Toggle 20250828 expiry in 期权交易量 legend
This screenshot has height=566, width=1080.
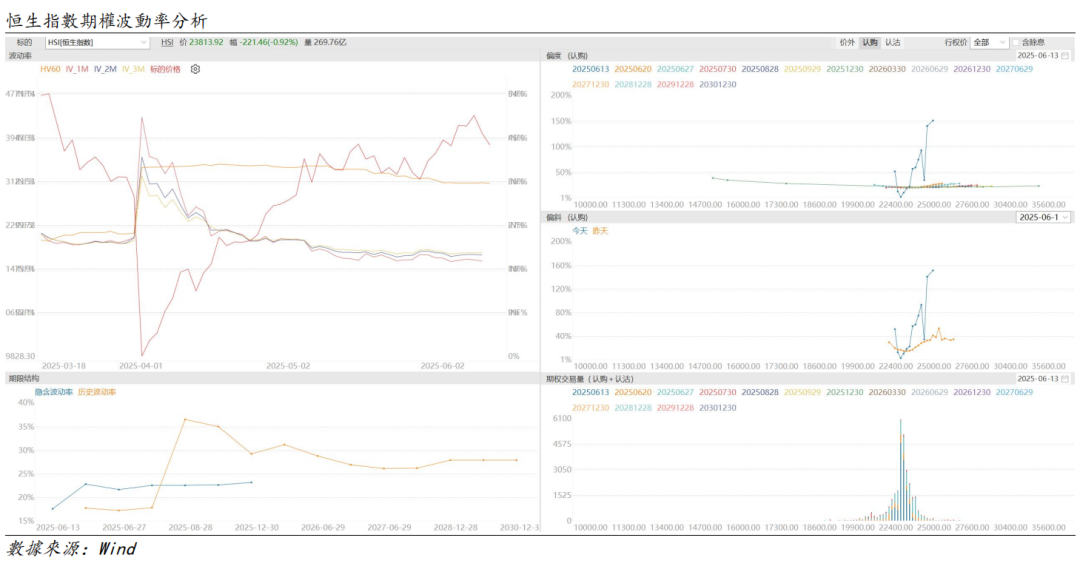[760, 392]
